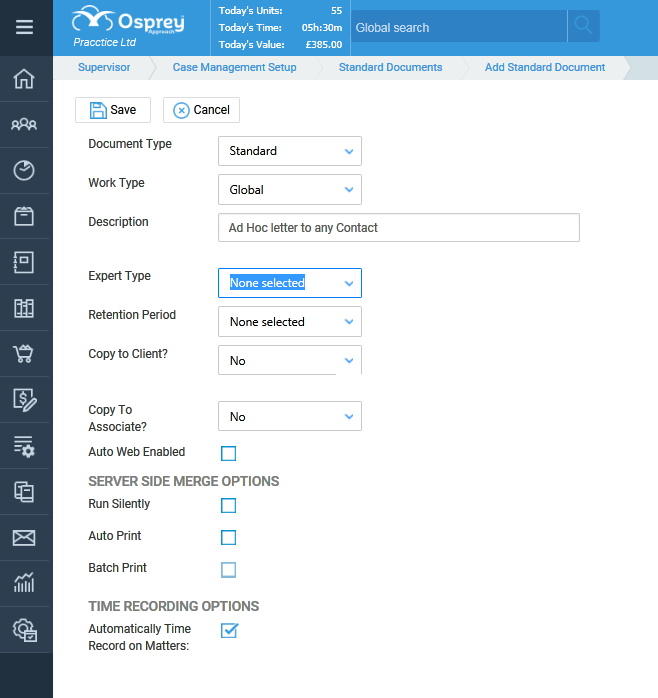Click the Description text field
The height and width of the screenshot is (698, 658).
click(x=399, y=227)
